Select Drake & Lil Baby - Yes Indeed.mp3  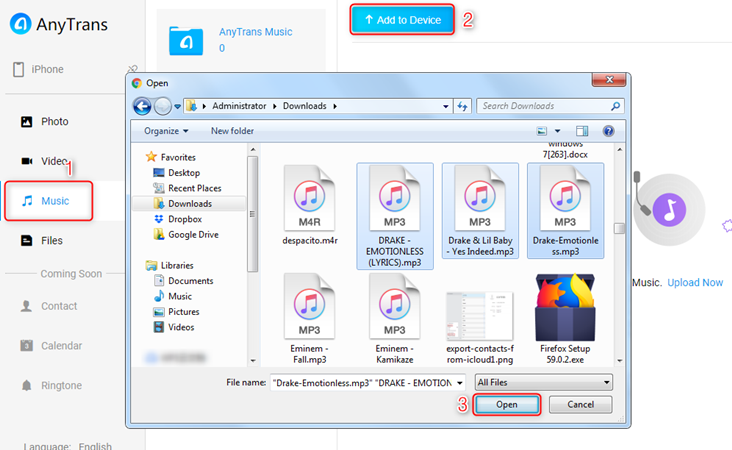click(x=480, y=211)
